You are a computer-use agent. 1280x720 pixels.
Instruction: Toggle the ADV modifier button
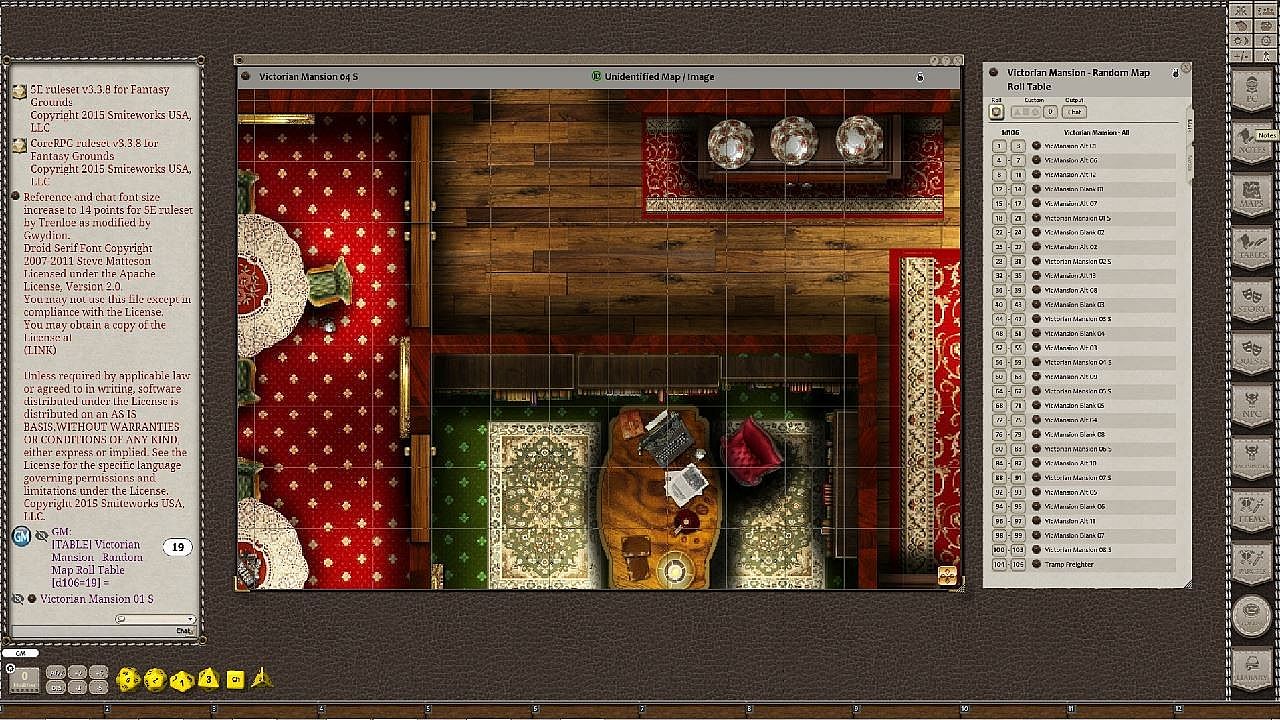click(56, 671)
